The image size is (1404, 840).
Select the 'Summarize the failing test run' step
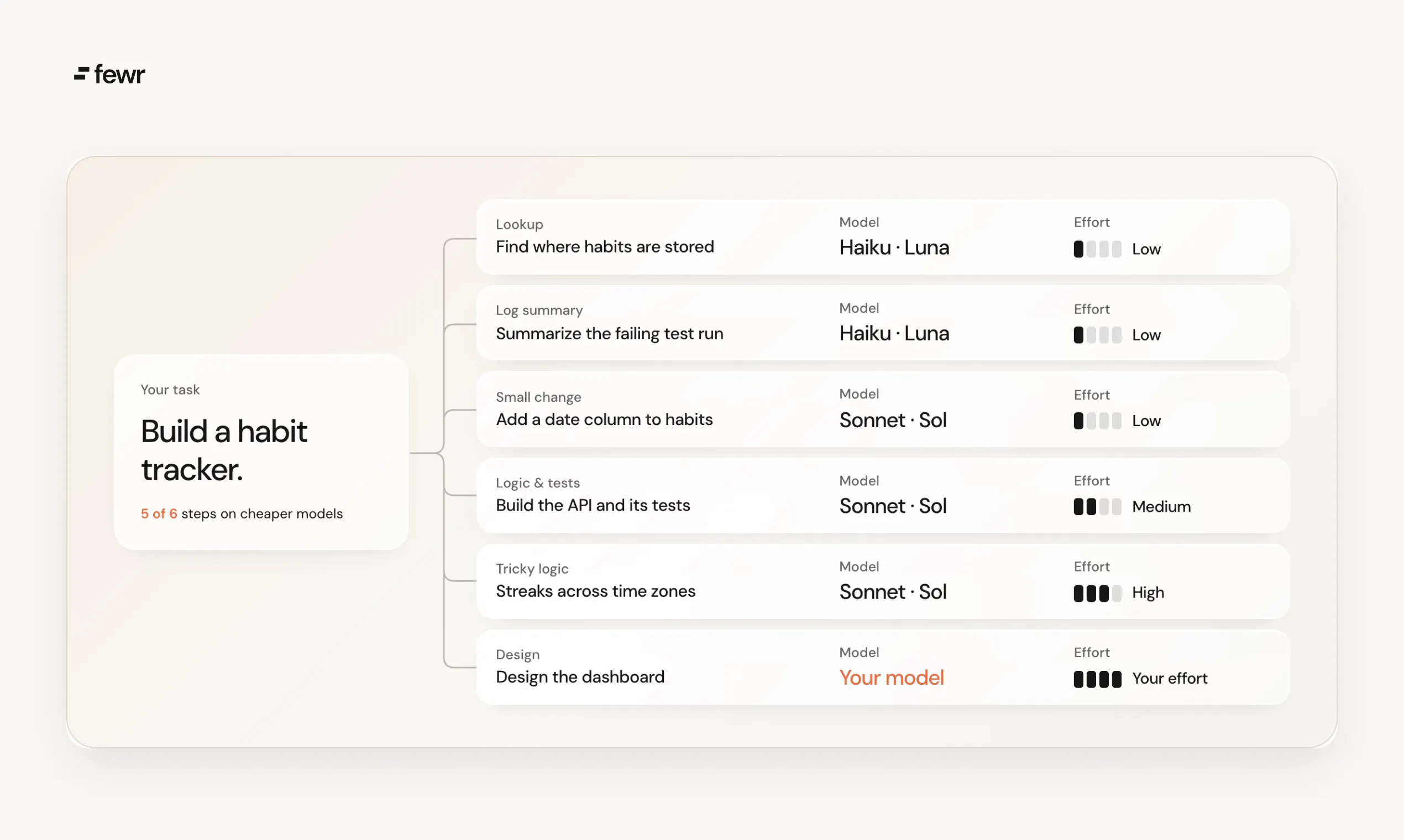pyautogui.click(x=883, y=323)
